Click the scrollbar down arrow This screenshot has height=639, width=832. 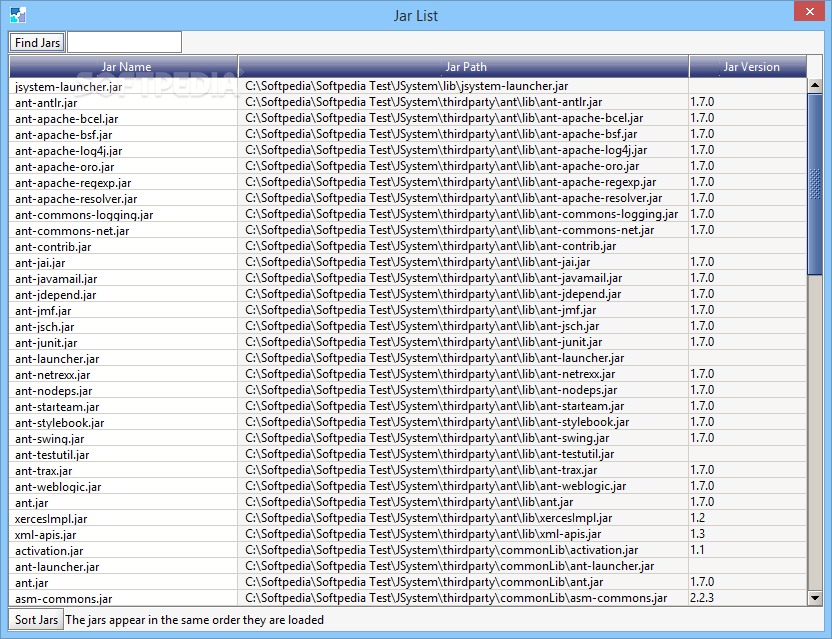click(x=814, y=598)
